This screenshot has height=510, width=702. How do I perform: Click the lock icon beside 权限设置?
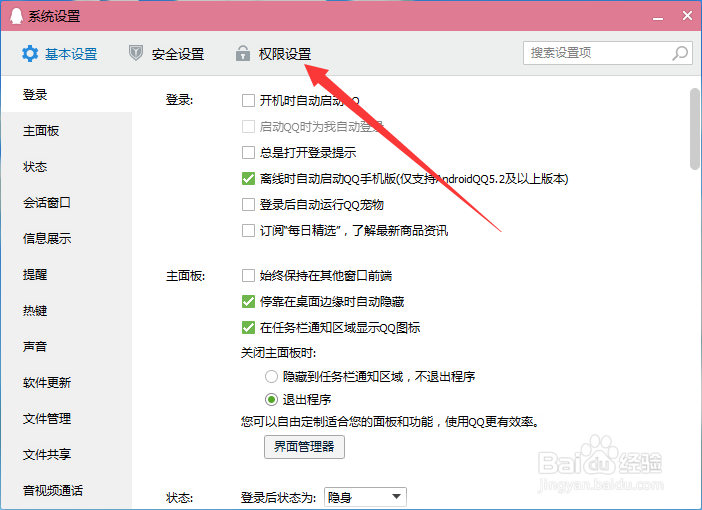pos(243,53)
